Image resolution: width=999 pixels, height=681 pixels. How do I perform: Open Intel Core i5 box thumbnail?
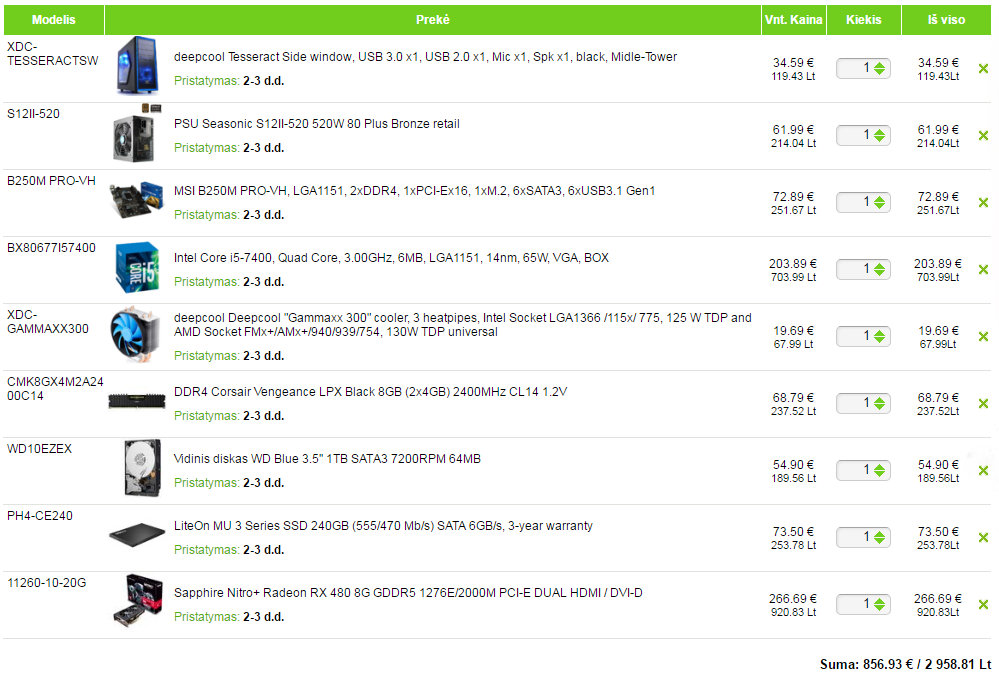[x=137, y=267]
